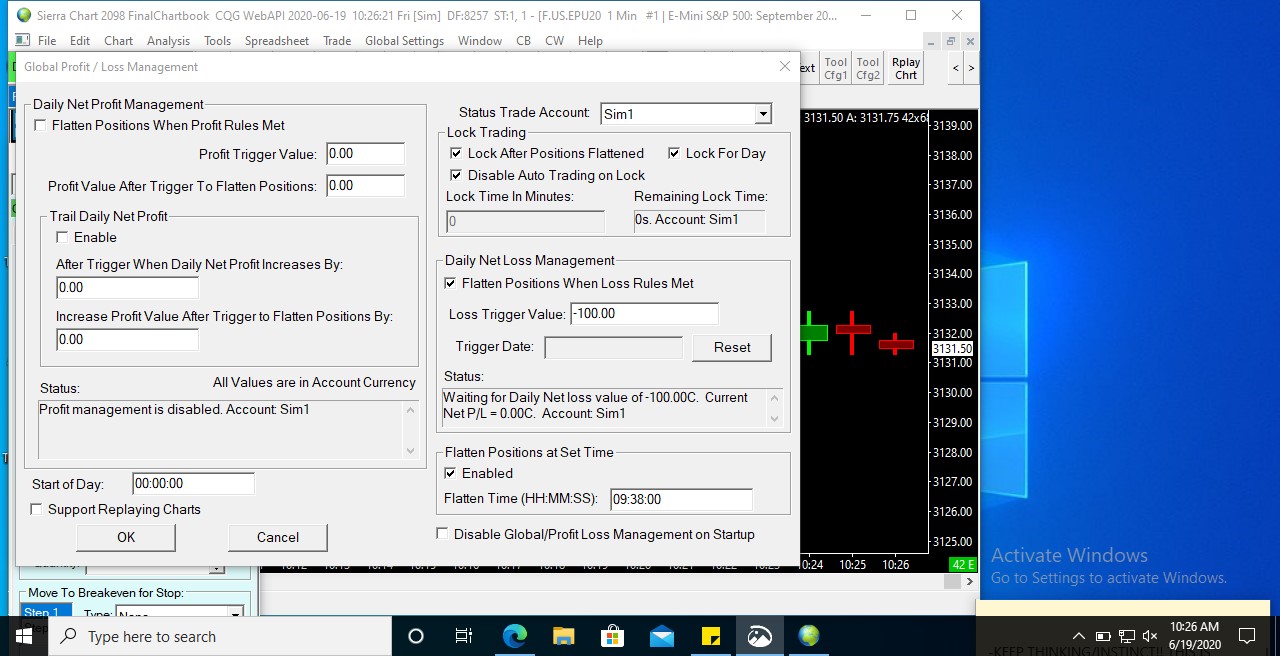Close the Global Profit / Loss Management dialog
This screenshot has width=1280, height=656.
785,66
